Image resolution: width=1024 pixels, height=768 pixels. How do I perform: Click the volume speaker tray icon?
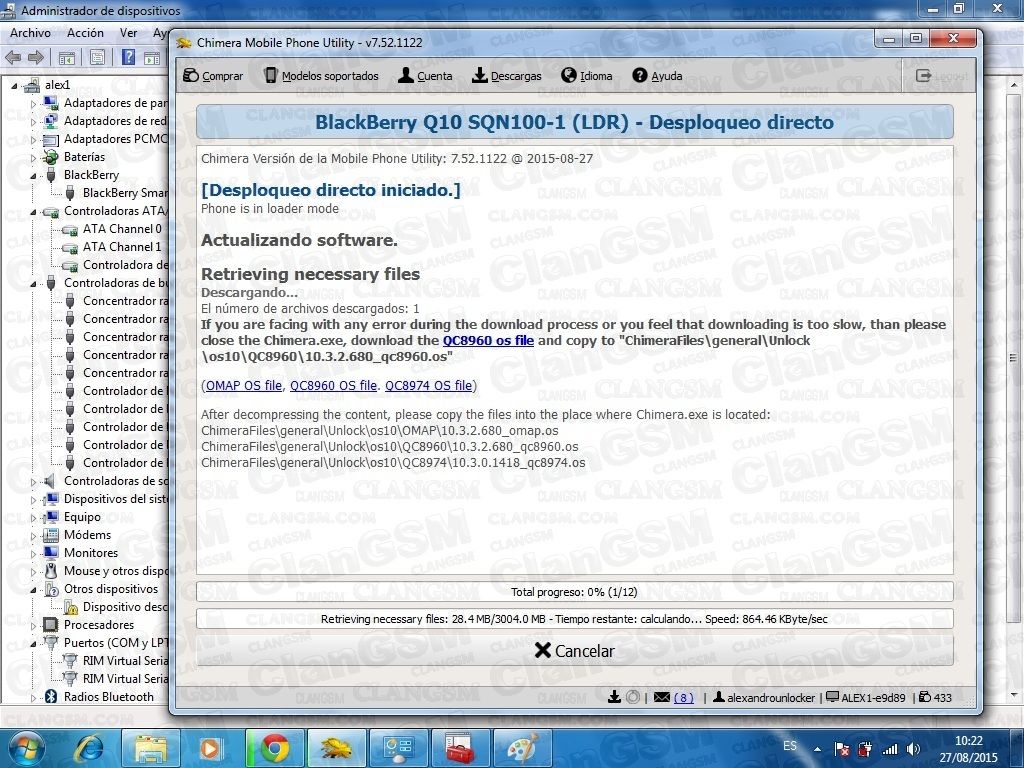[x=914, y=749]
